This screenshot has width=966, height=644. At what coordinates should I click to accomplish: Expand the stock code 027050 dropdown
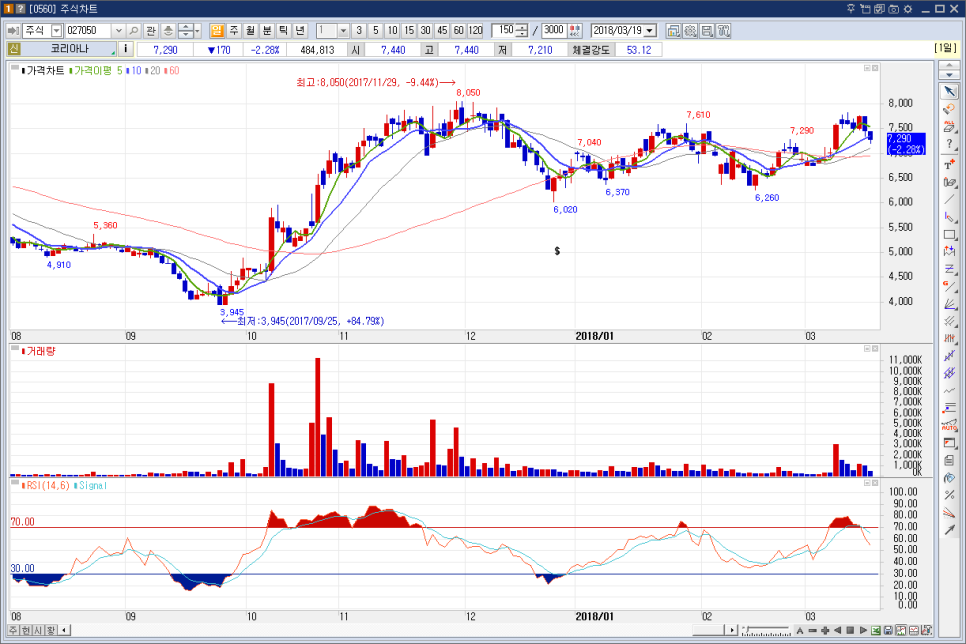click(x=119, y=30)
